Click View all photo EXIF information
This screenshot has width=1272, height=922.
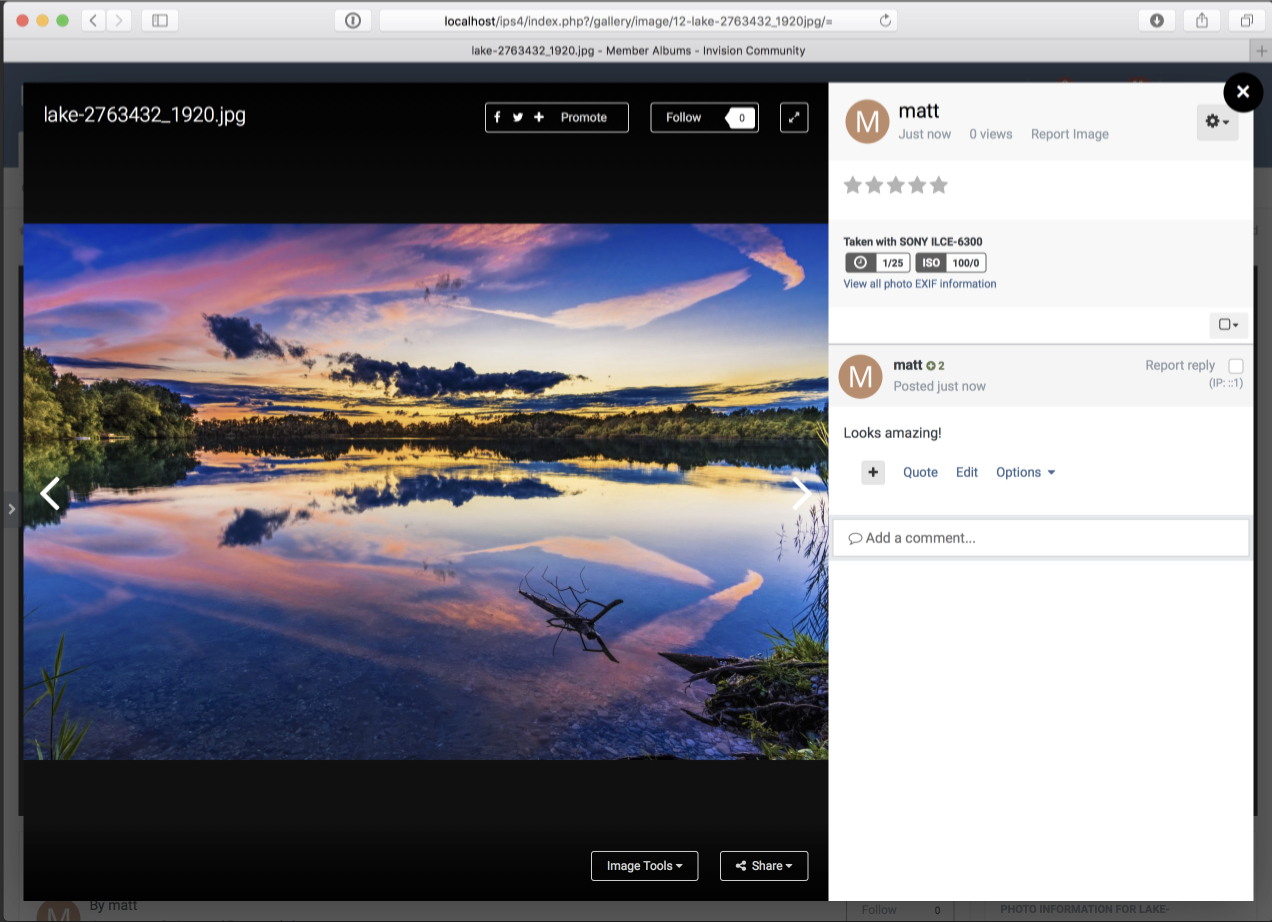click(920, 284)
